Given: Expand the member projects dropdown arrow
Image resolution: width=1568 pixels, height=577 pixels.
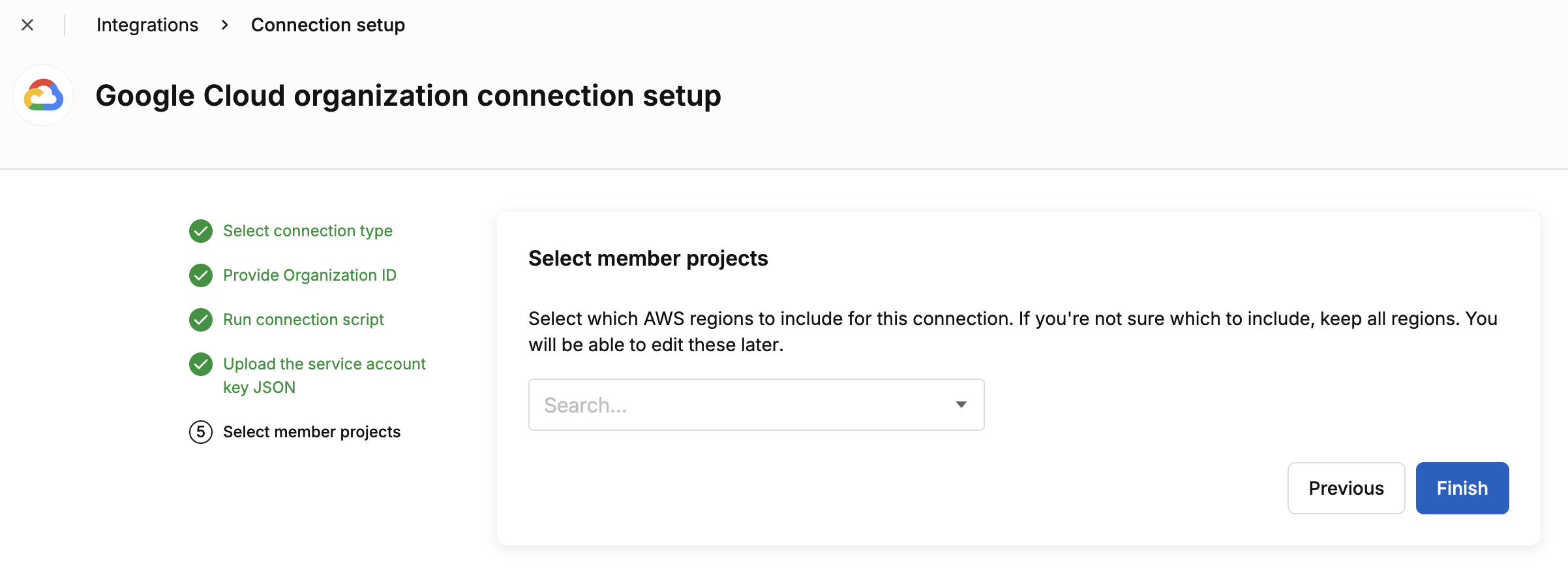Looking at the screenshot, I should [x=961, y=405].
